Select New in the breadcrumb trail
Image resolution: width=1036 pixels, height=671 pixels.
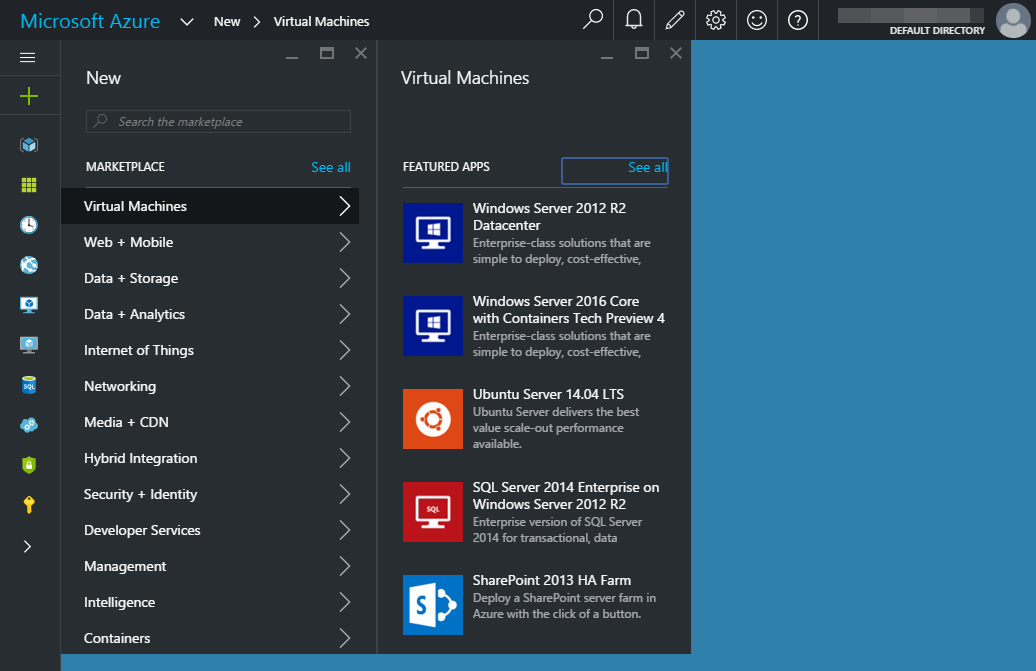(x=227, y=20)
